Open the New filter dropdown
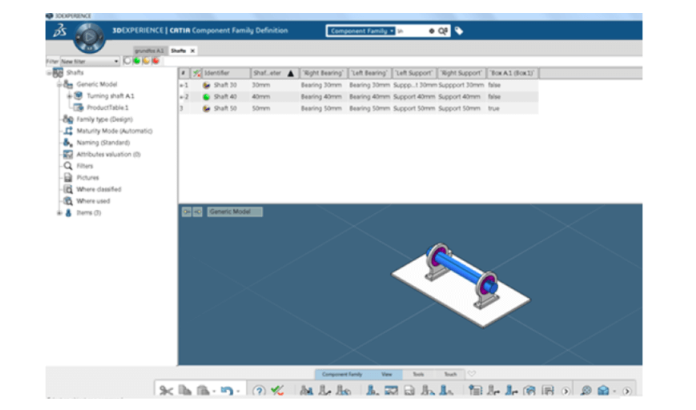The width and height of the screenshot is (696, 410). [x=90, y=61]
